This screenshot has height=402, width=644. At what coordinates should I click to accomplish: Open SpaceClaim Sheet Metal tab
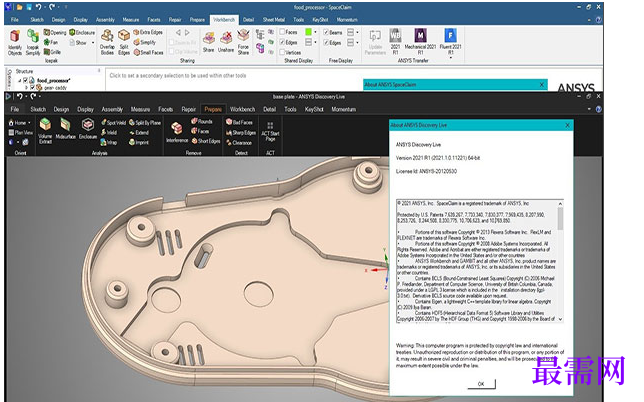[274, 19]
